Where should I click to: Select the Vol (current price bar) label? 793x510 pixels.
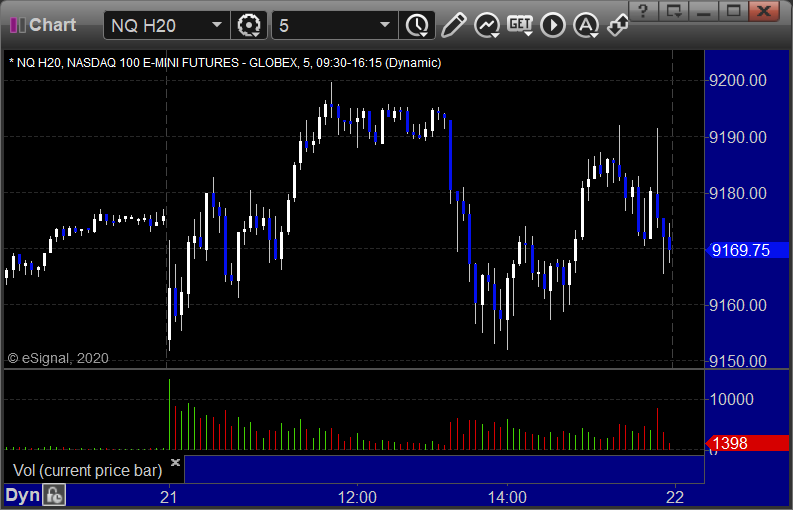[87, 471]
